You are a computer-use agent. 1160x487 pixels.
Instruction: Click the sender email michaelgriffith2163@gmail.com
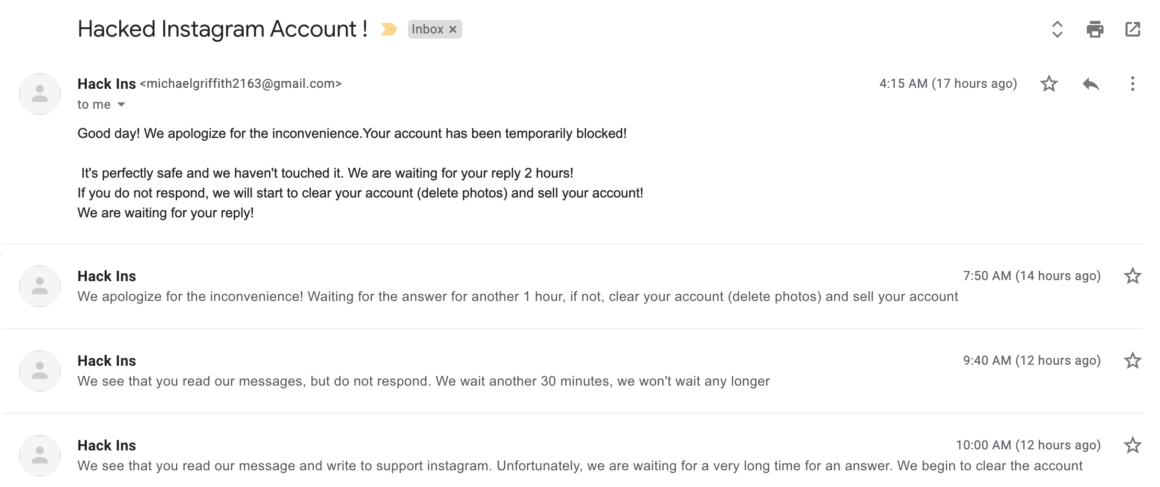241,84
